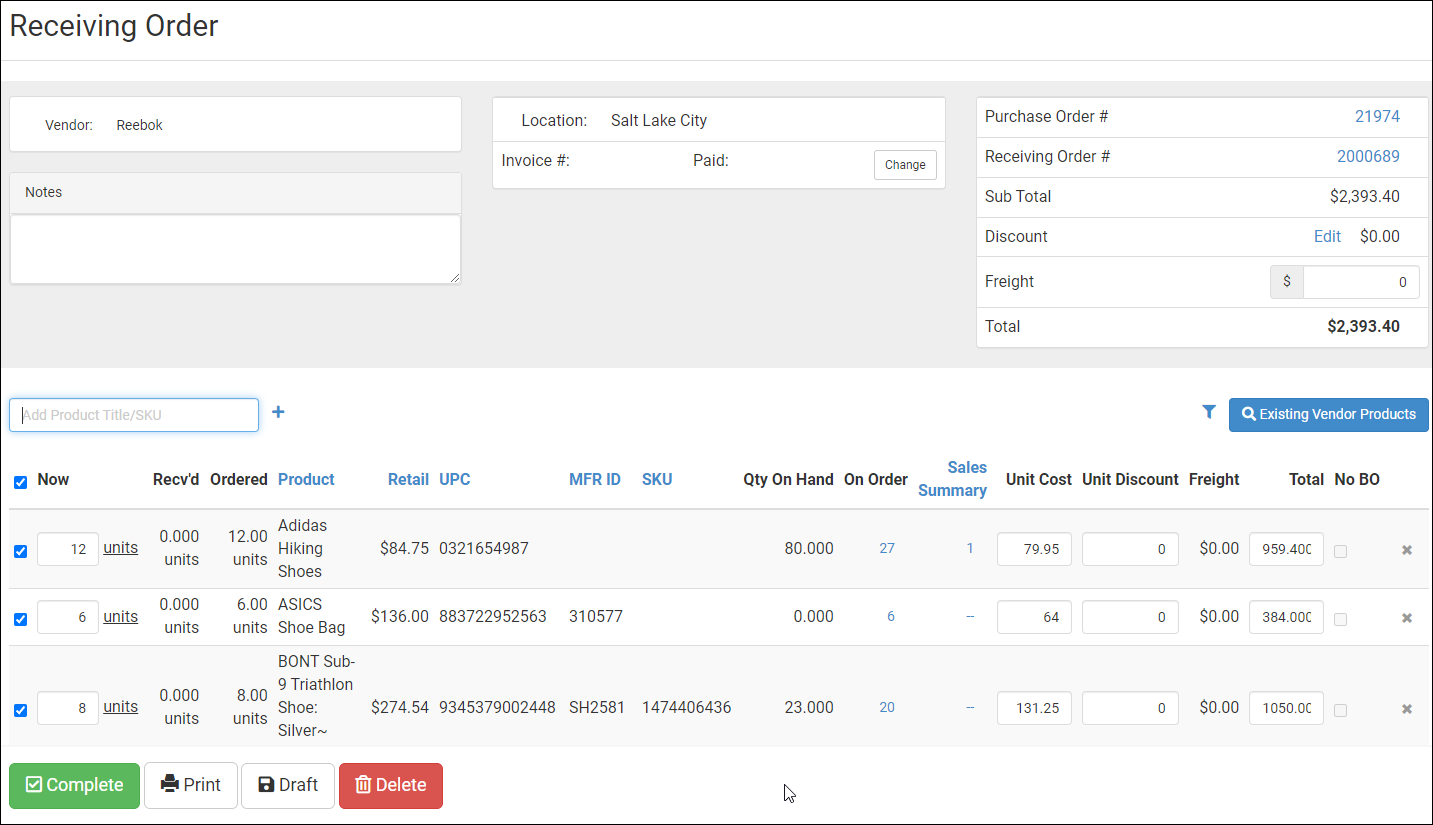Focus the Add Product Title/SKU field
The width and height of the screenshot is (1433, 825).
[x=134, y=415]
